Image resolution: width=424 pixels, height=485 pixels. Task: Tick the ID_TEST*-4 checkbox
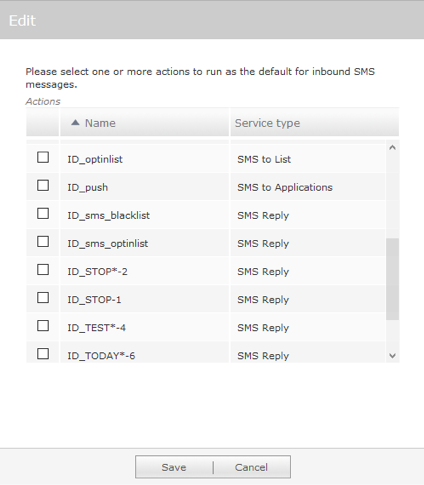(x=43, y=325)
